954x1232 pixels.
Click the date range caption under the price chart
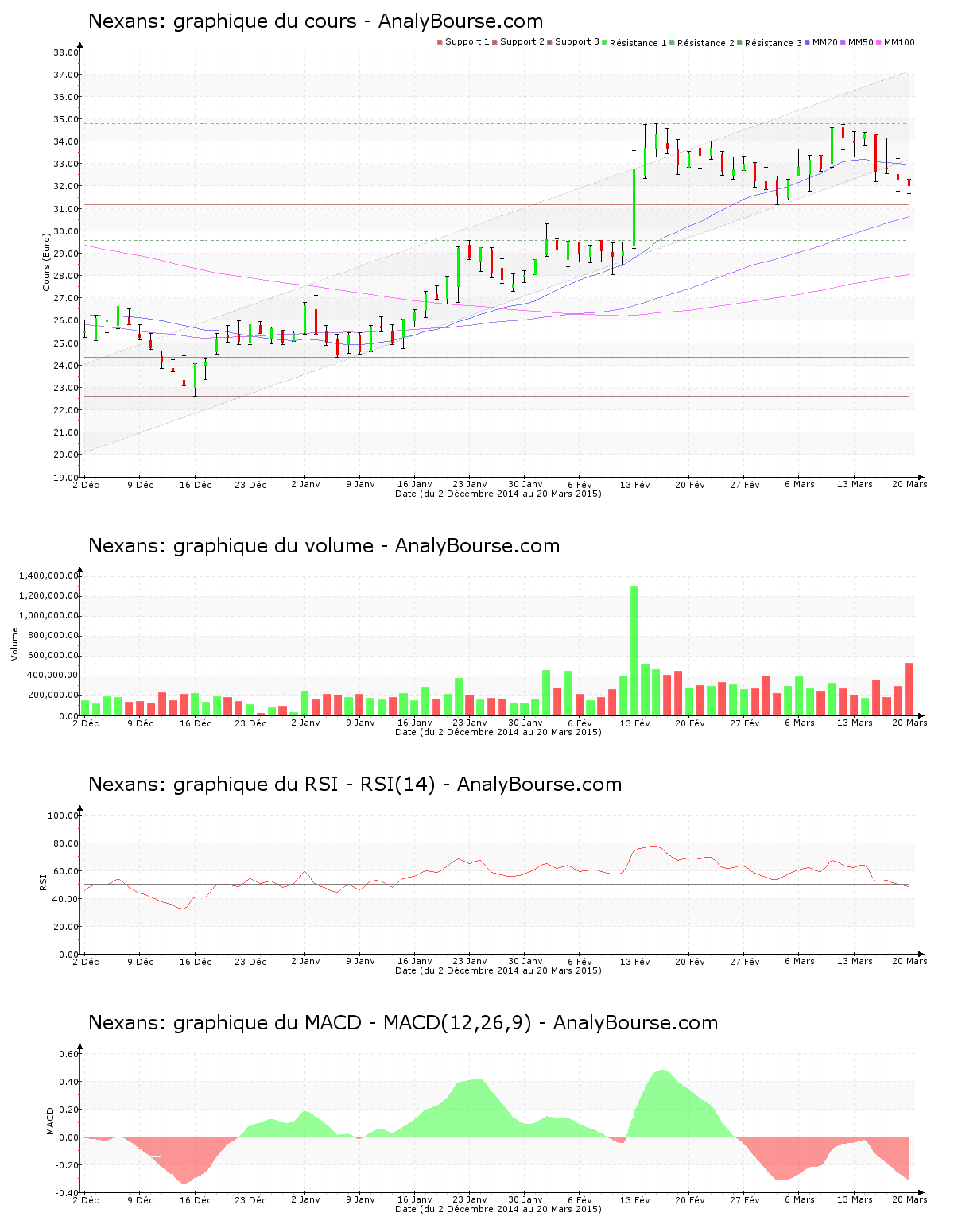click(498, 494)
